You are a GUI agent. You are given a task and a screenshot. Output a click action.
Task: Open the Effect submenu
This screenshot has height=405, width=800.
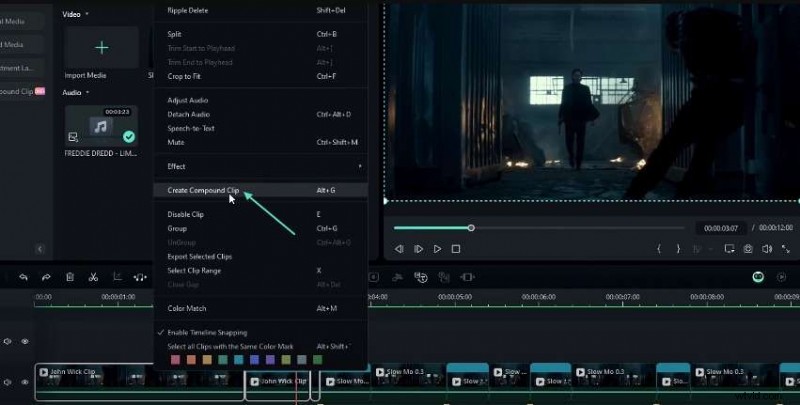[261, 166]
